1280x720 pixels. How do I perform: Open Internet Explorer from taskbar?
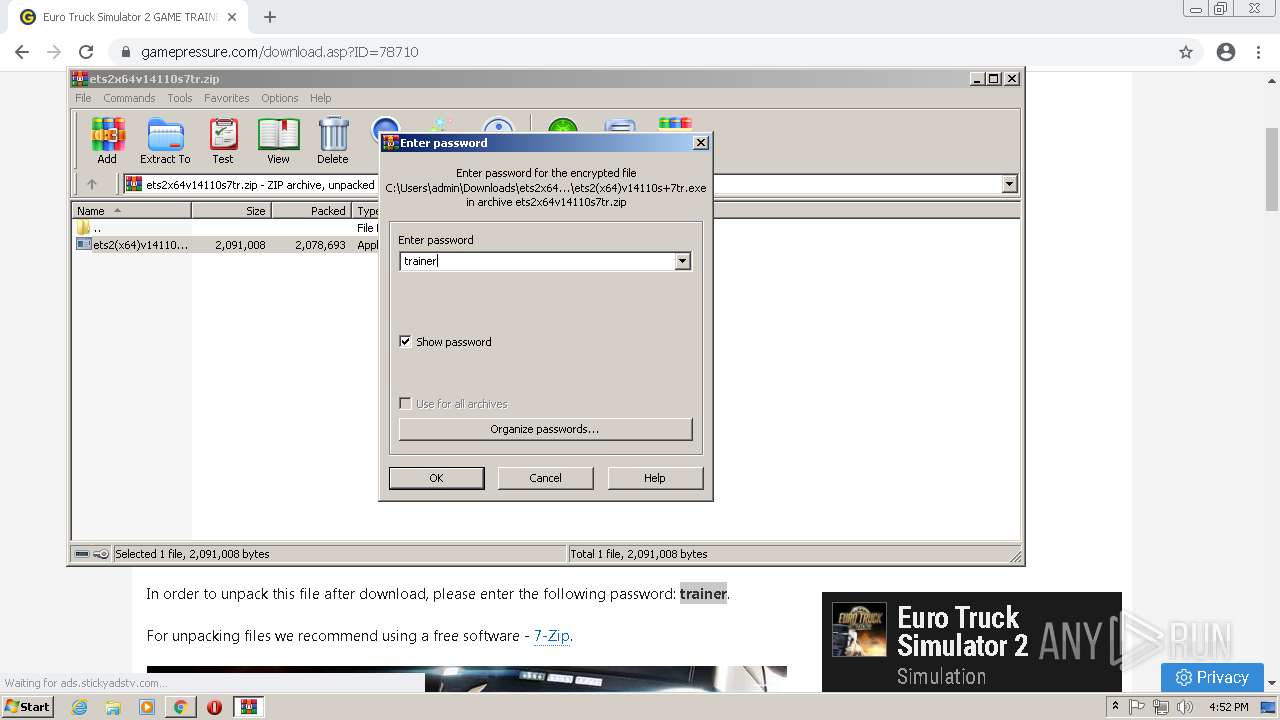(x=80, y=707)
